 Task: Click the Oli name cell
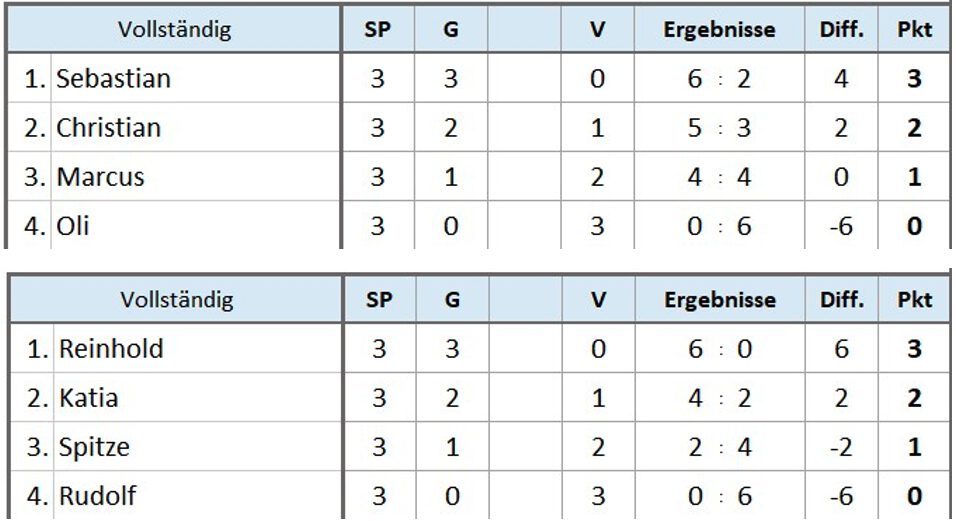click(73, 226)
